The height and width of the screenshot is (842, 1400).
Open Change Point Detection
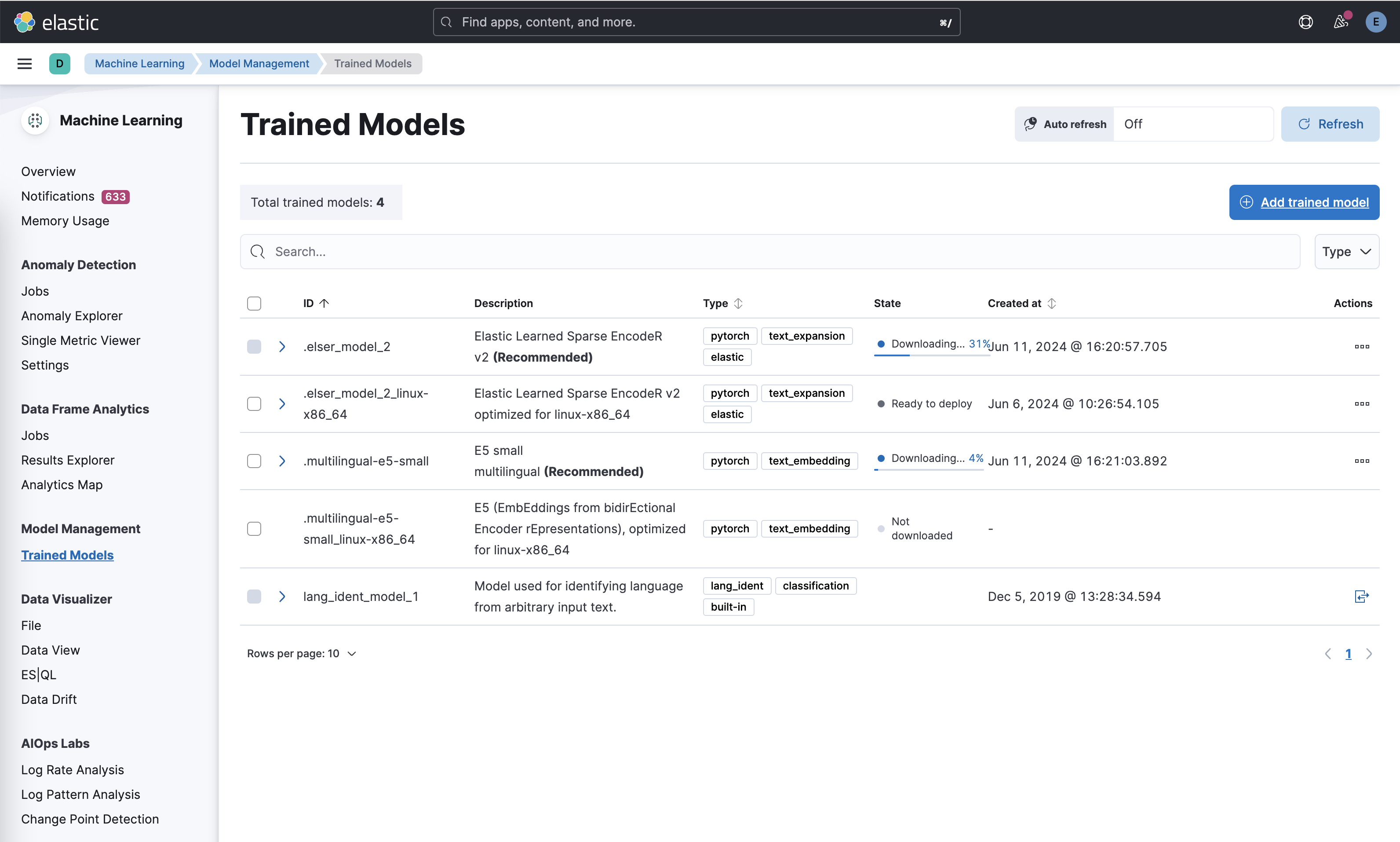pos(90,819)
